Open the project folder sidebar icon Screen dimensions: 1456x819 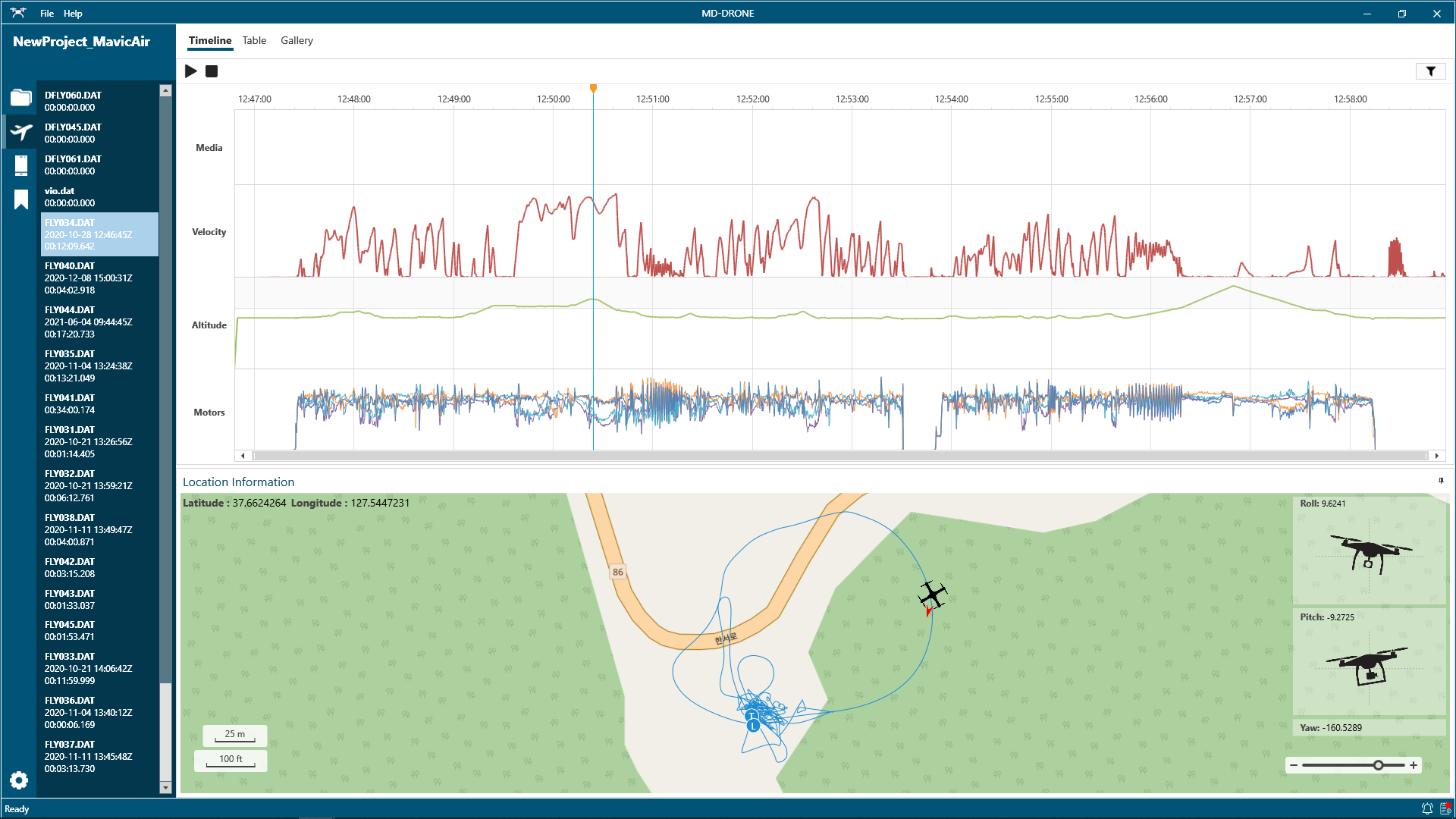click(x=20, y=97)
